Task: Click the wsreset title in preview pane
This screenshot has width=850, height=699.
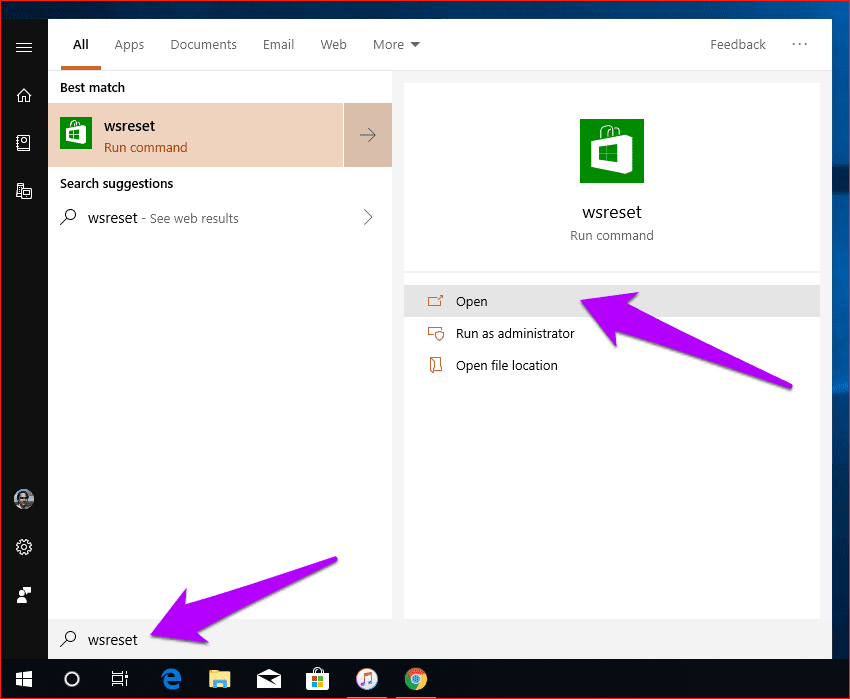Action: pos(611,212)
